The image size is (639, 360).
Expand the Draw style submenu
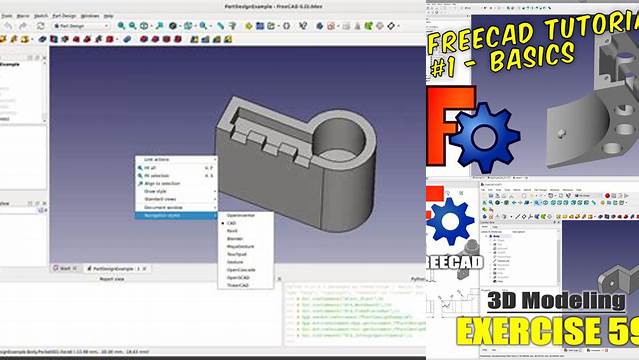(176, 192)
